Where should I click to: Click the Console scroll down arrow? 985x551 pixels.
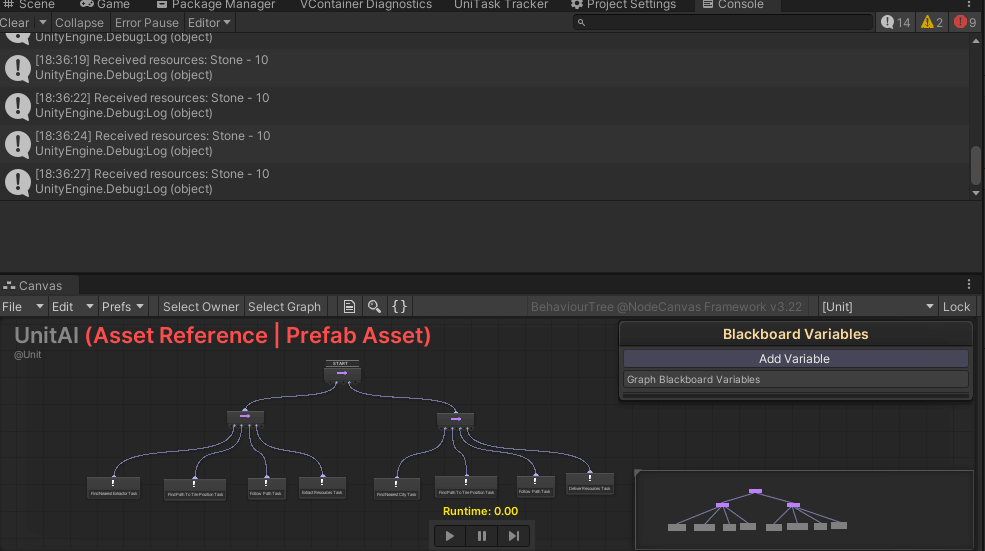976,193
